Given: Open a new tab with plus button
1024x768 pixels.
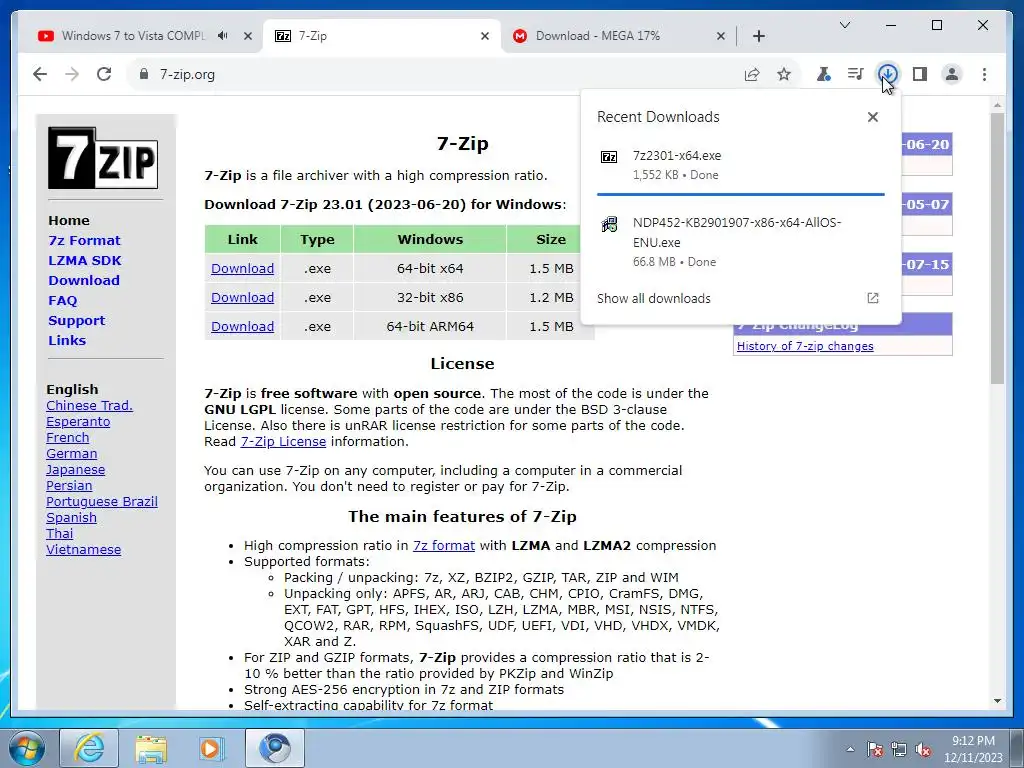Looking at the screenshot, I should coord(758,36).
